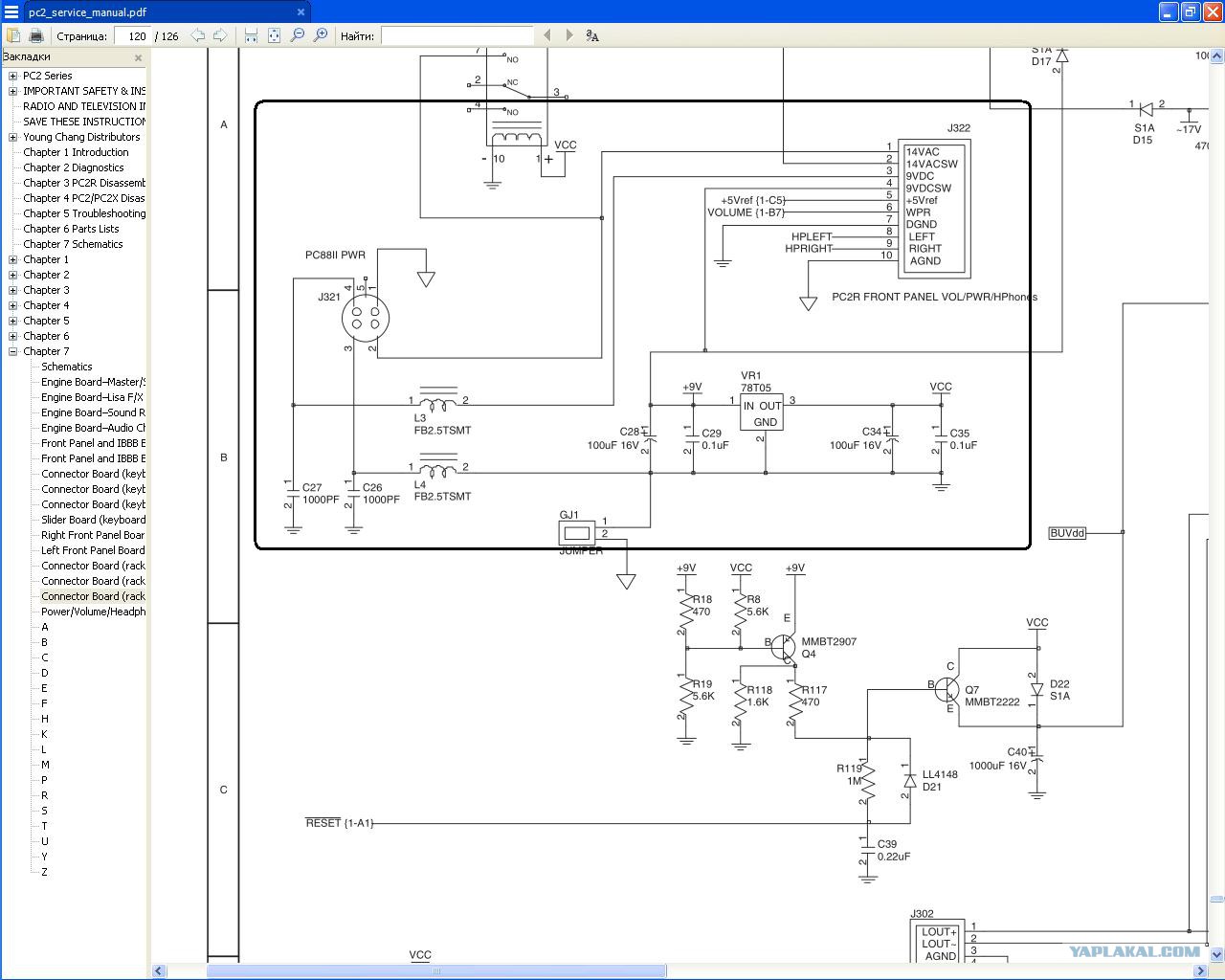This screenshot has width=1225, height=980.
Task: Open Schematics sub-bookmark
Action: tap(67, 367)
